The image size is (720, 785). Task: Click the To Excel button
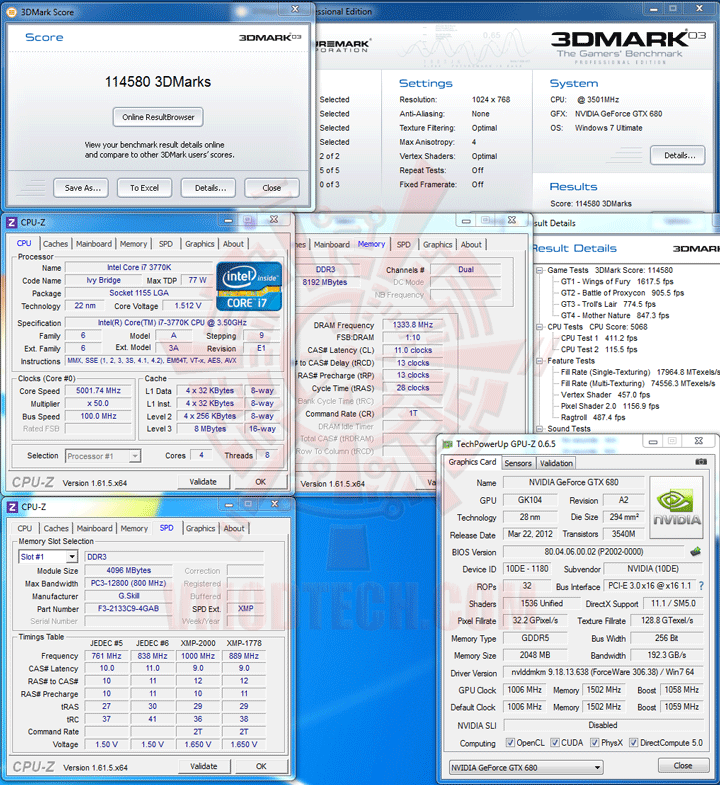[x=144, y=188]
